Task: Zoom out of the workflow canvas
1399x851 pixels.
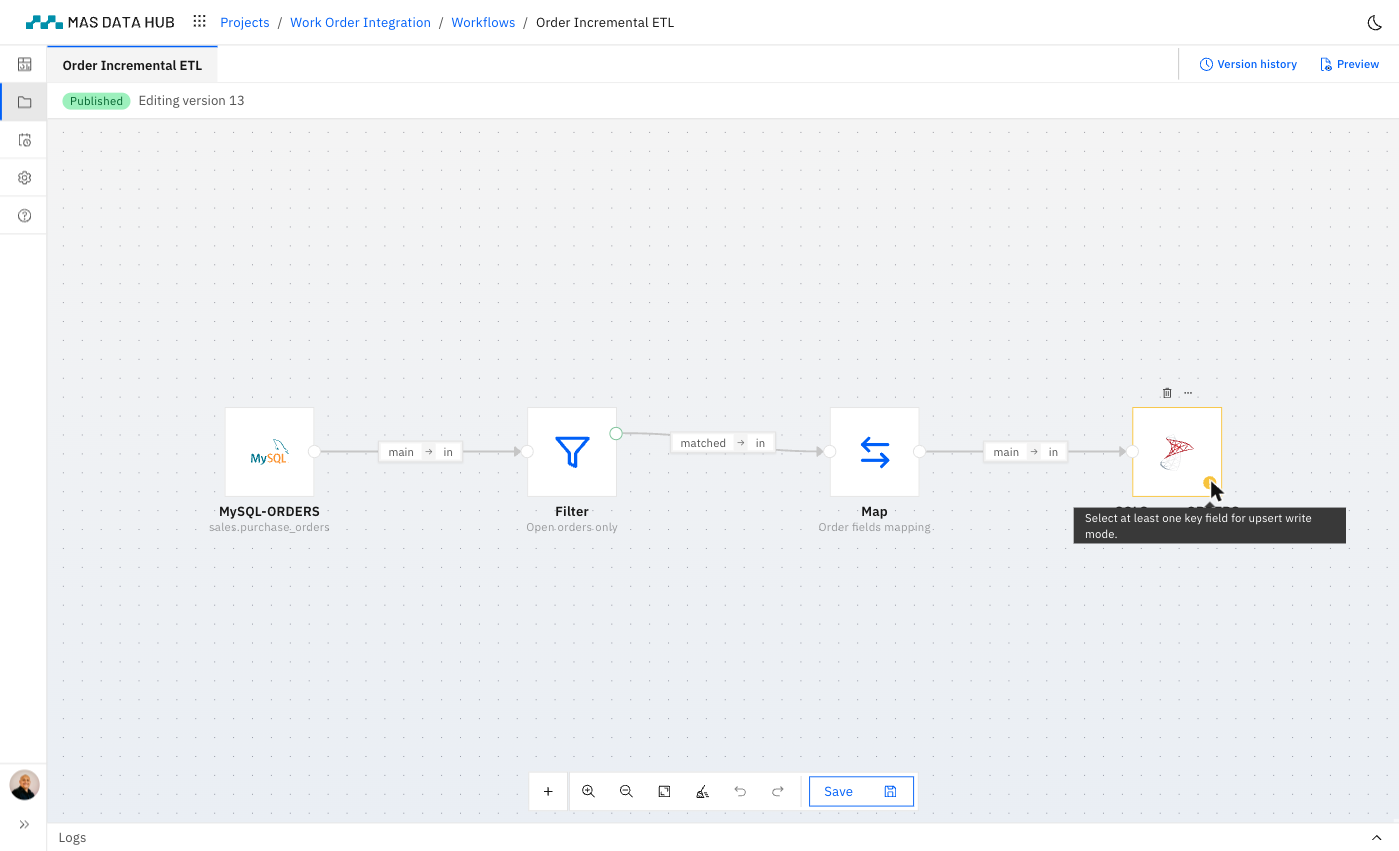Action: (x=626, y=792)
